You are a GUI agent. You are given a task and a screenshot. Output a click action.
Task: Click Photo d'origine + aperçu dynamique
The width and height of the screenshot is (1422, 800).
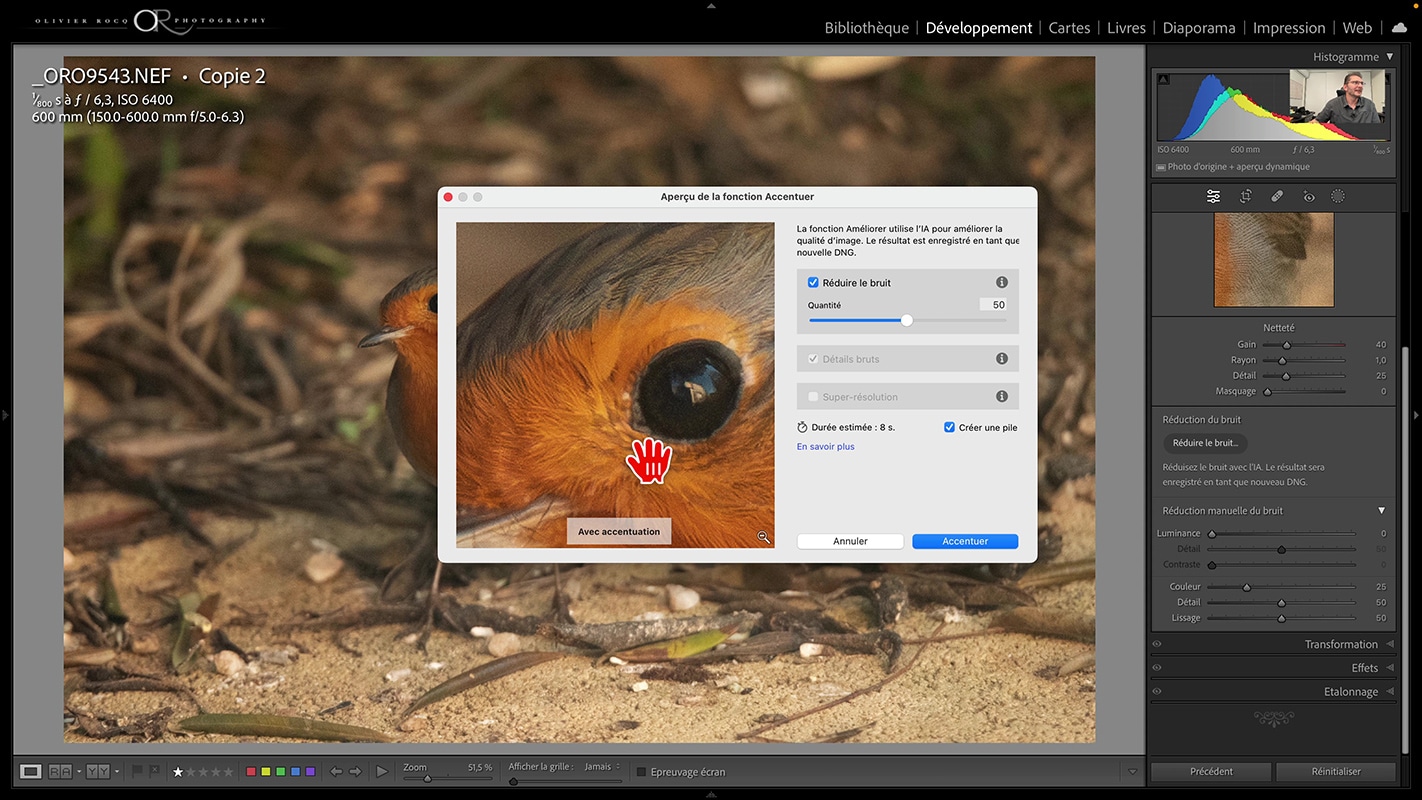tap(1238, 167)
